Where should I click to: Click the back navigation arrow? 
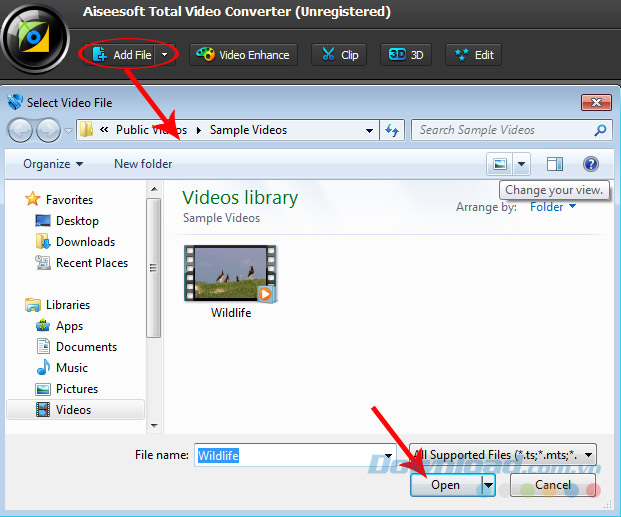[20, 130]
